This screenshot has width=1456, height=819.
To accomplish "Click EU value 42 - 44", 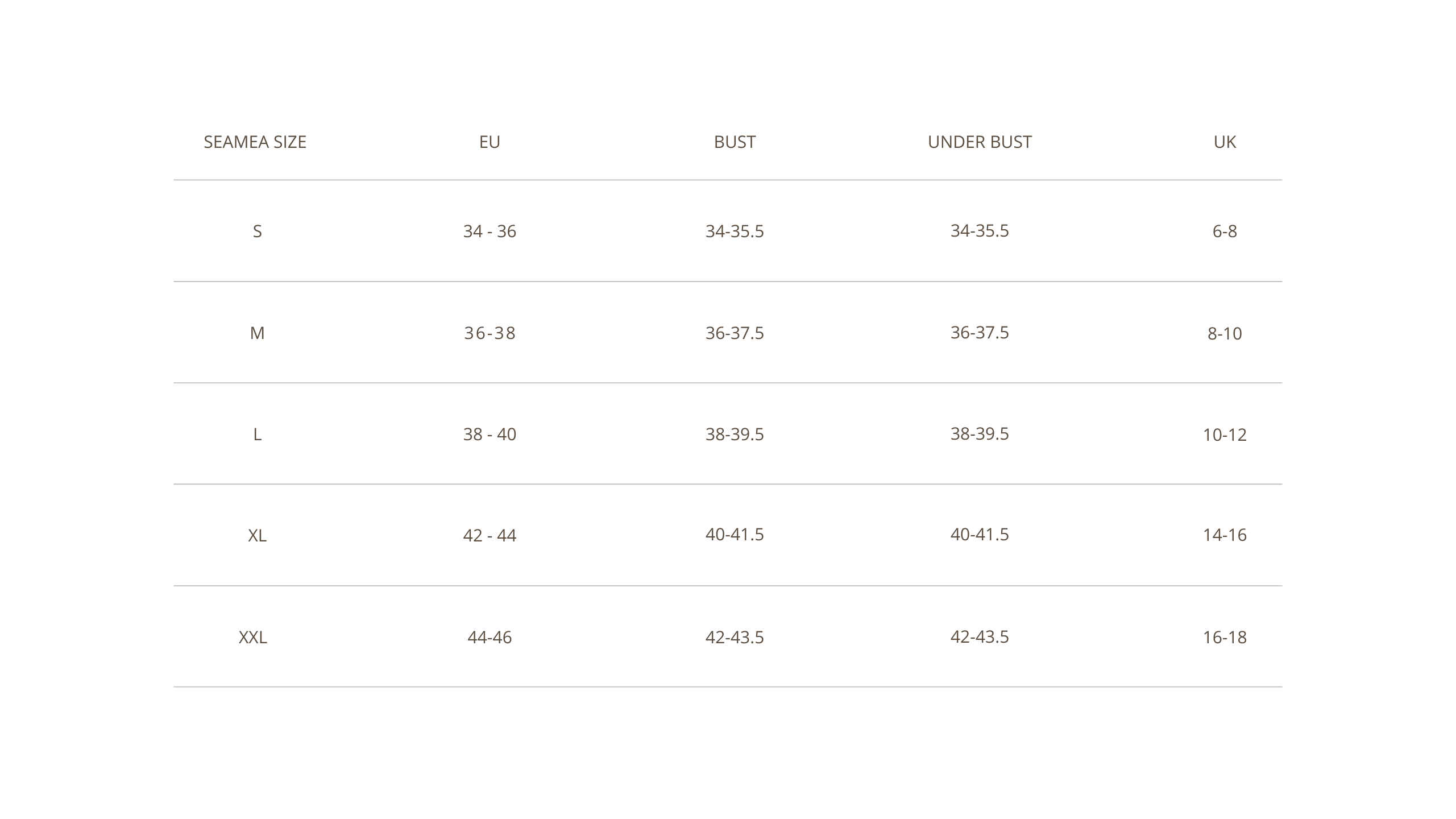I will click(490, 535).
